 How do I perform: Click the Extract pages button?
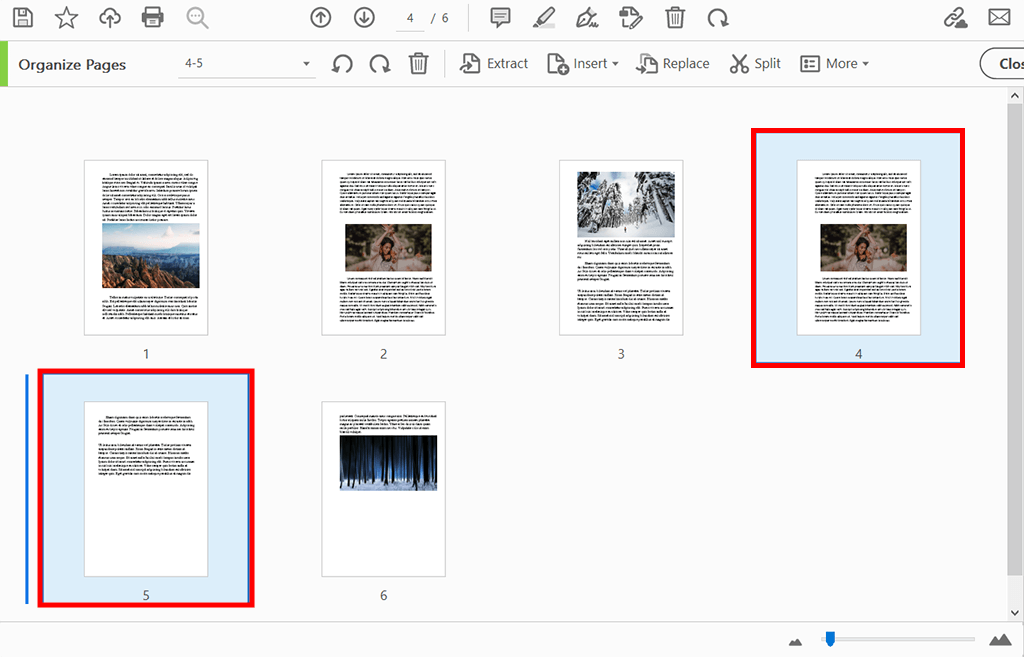click(494, 64)
